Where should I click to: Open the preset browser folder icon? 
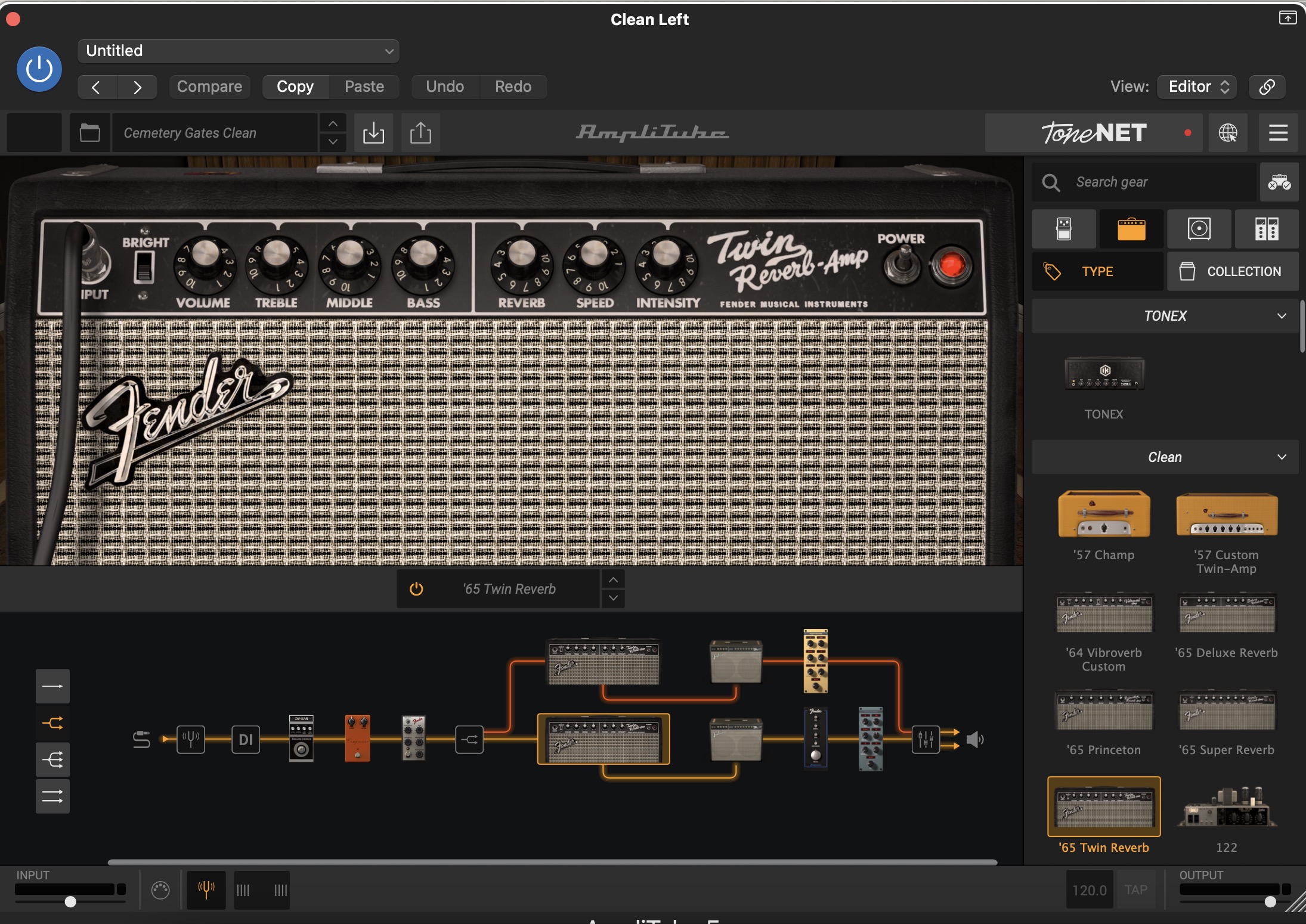(x=90, y=132)
